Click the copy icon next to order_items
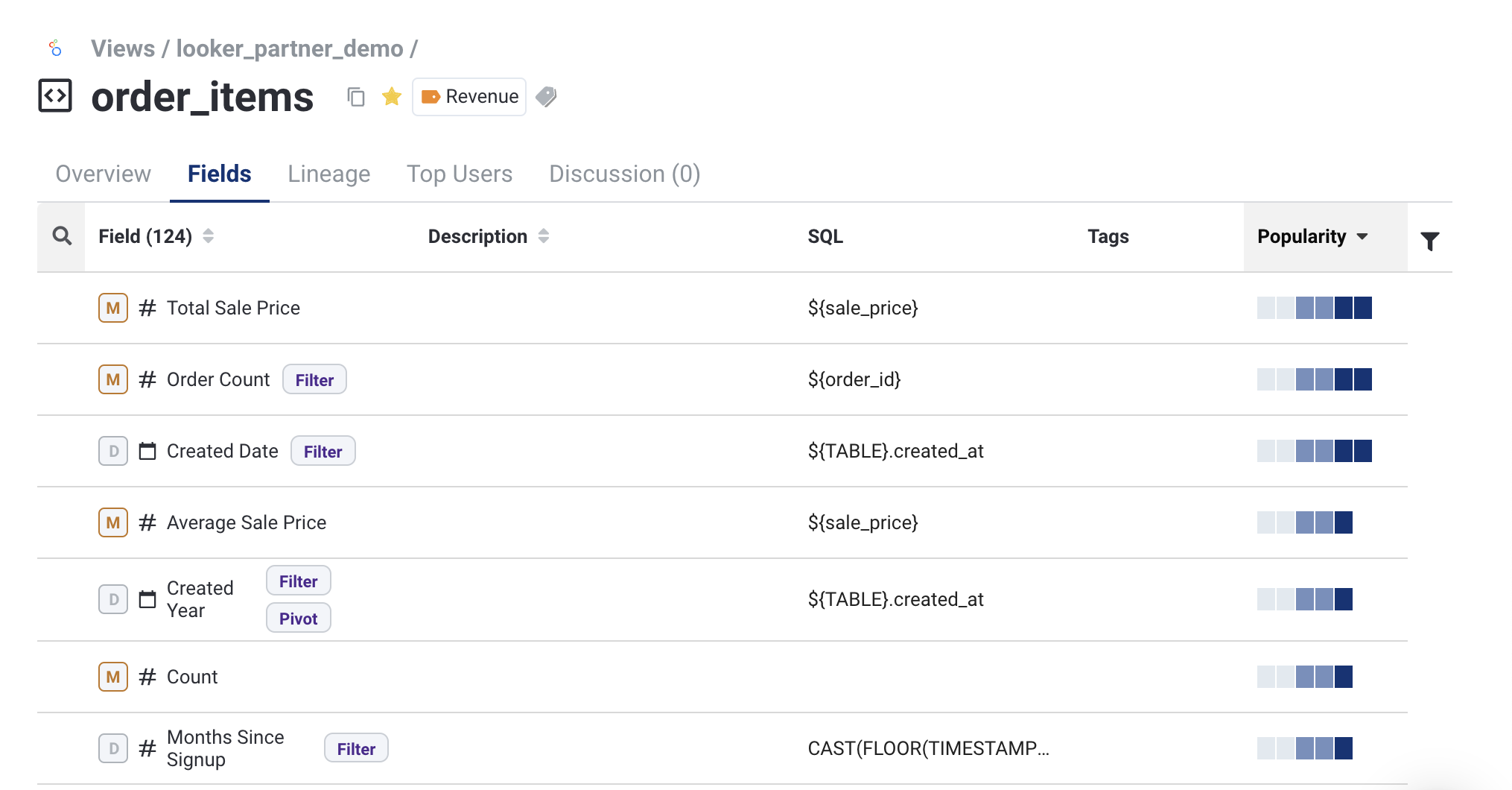Image resolution: width=1512 pixels, height=790 pixels. tap(356, 97)
